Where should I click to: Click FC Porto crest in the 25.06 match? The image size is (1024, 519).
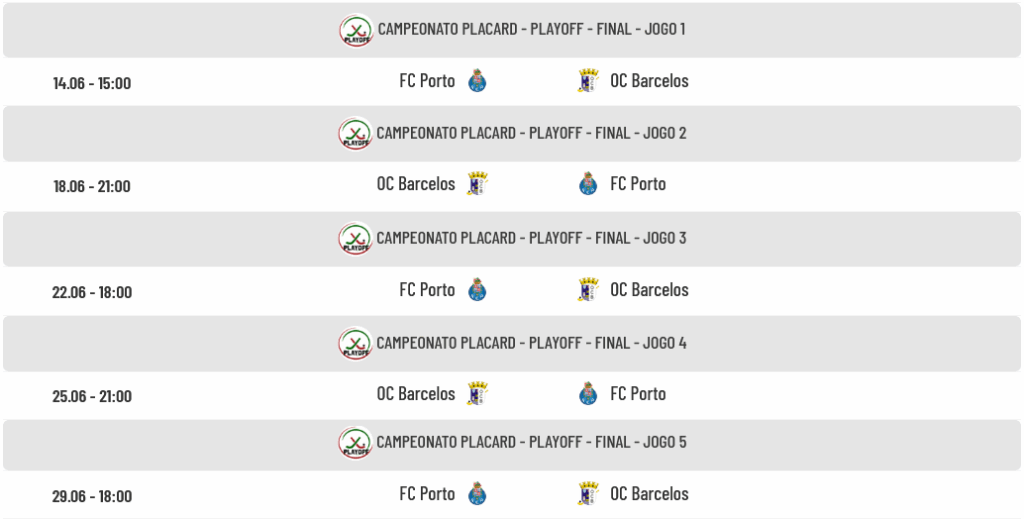(x=588, y=394)
